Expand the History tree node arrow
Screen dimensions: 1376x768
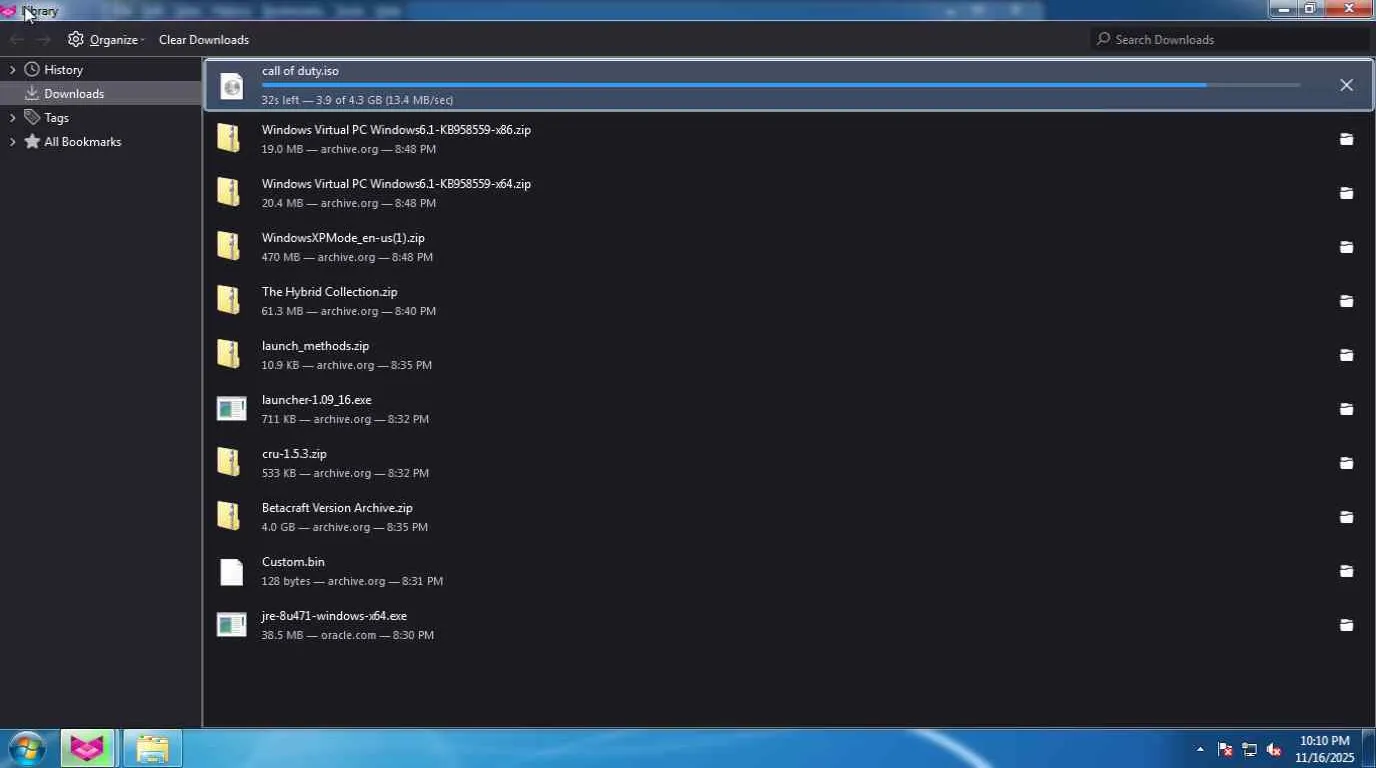[12, 70]
